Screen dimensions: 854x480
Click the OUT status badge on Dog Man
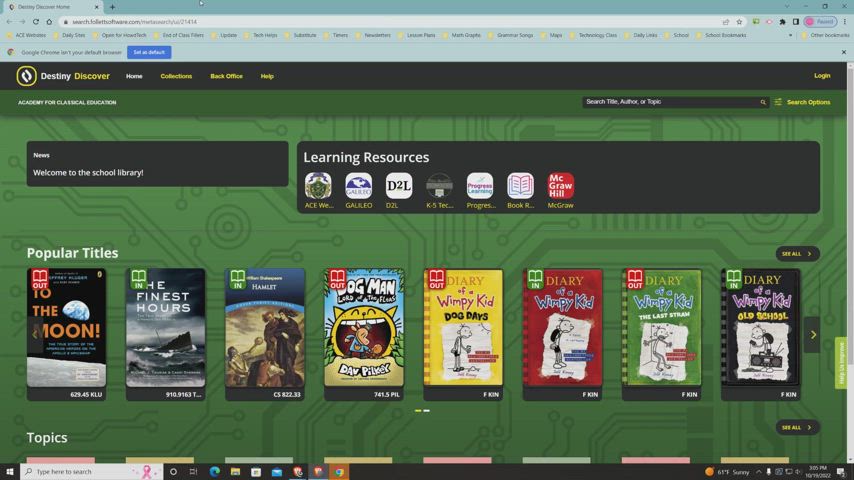click(x=337, y=279)
